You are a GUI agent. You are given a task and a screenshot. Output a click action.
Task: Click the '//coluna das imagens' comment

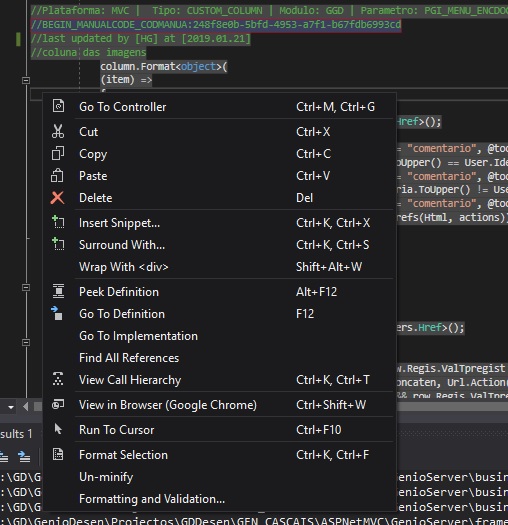pyautogui.click(x=88, y=53)
